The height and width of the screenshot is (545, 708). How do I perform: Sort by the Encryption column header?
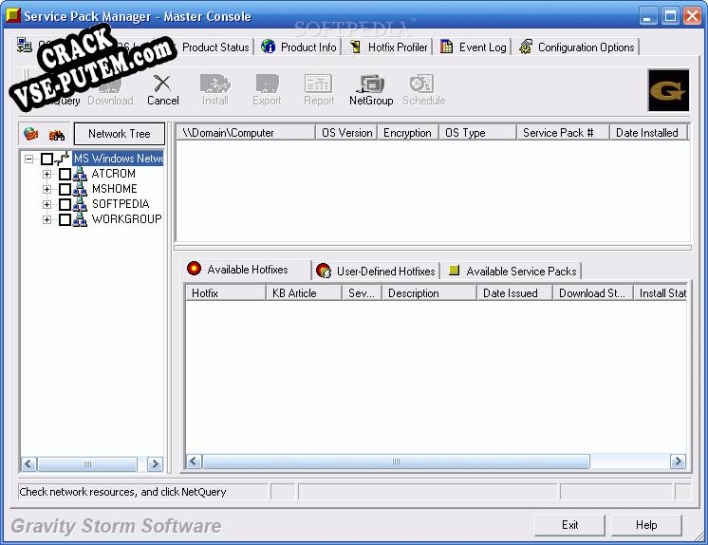408,133
